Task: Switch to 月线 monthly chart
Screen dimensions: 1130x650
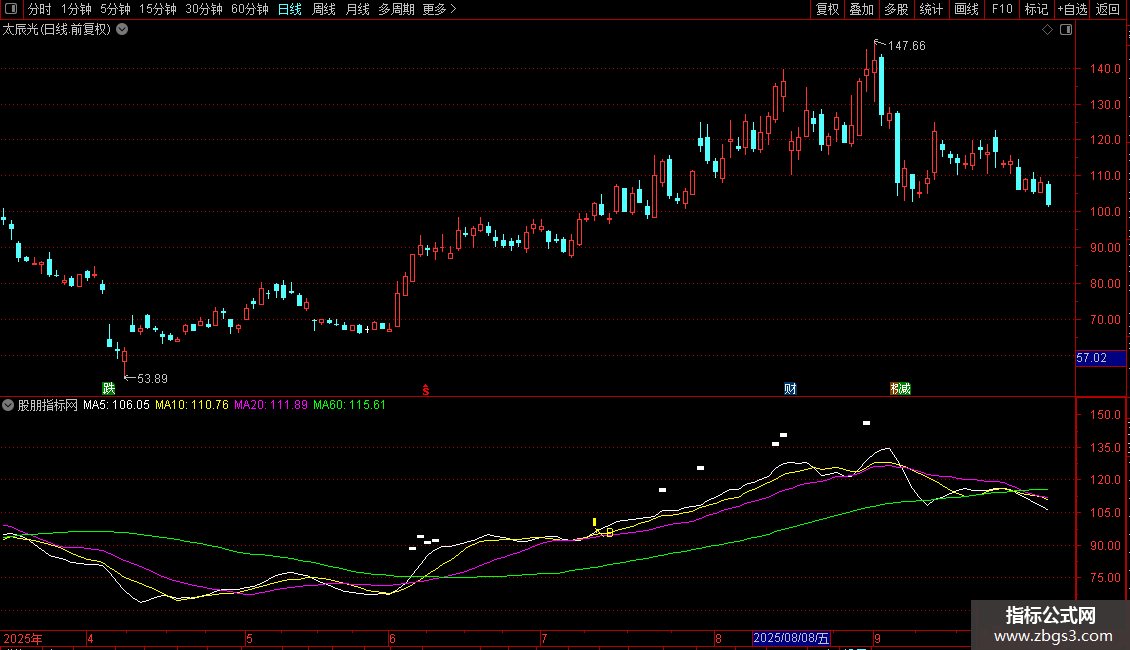Action: 357,9
